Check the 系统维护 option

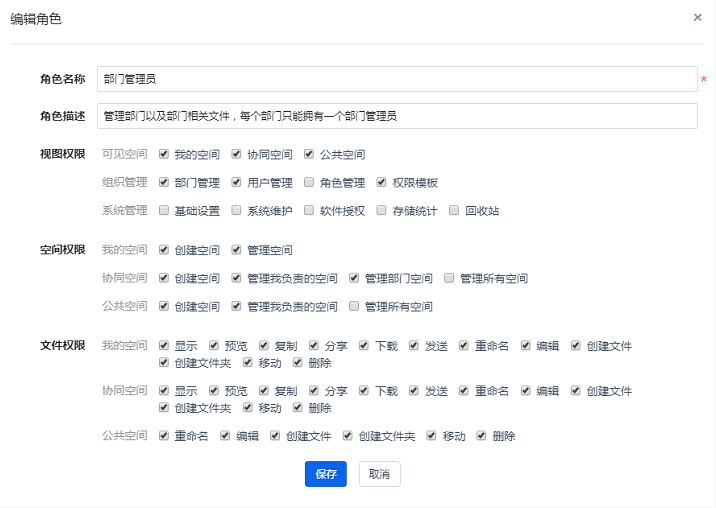click(x=237, y=211)
